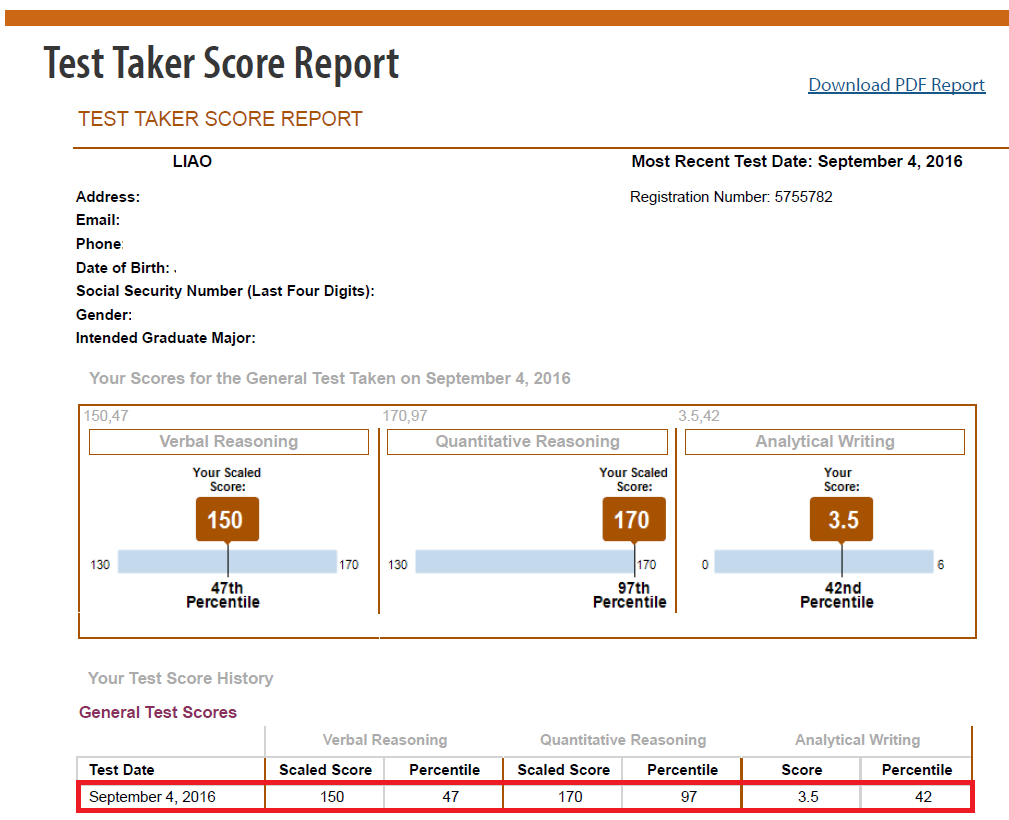Click the Verbal Reasoning chart box header
Screen dimensions: 1009x820
(x=228, y=442)
